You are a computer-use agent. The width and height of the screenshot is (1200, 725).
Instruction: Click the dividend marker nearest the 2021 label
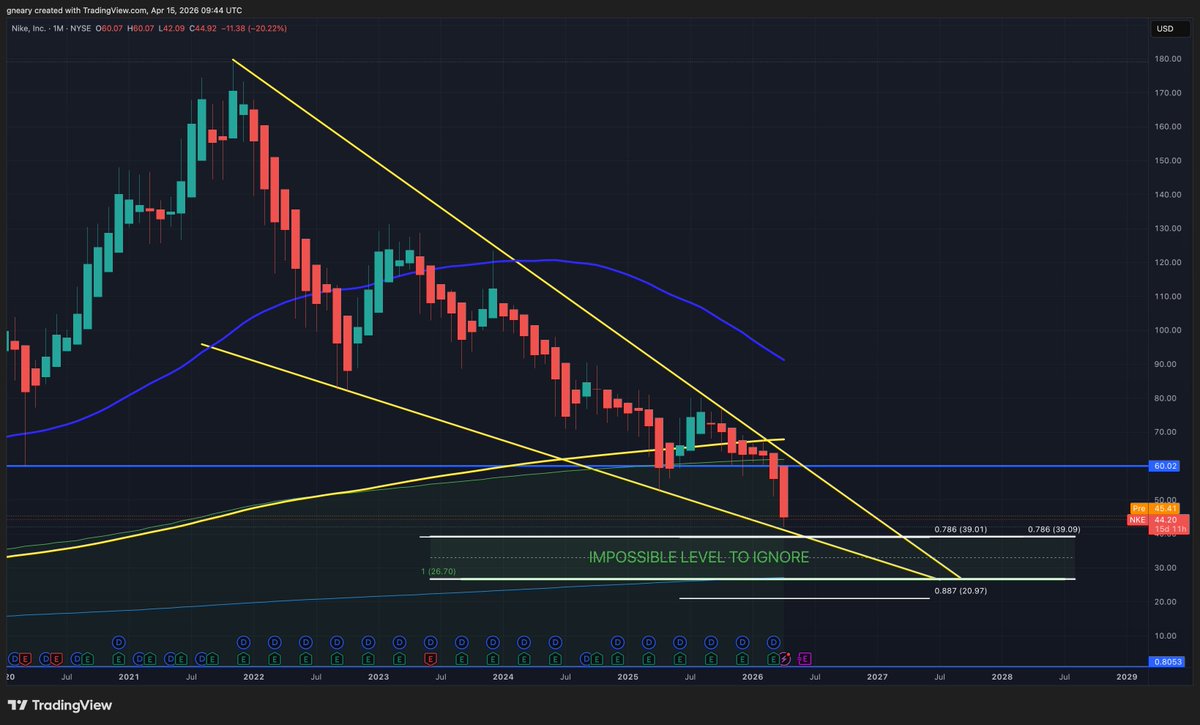click(118, 641)
